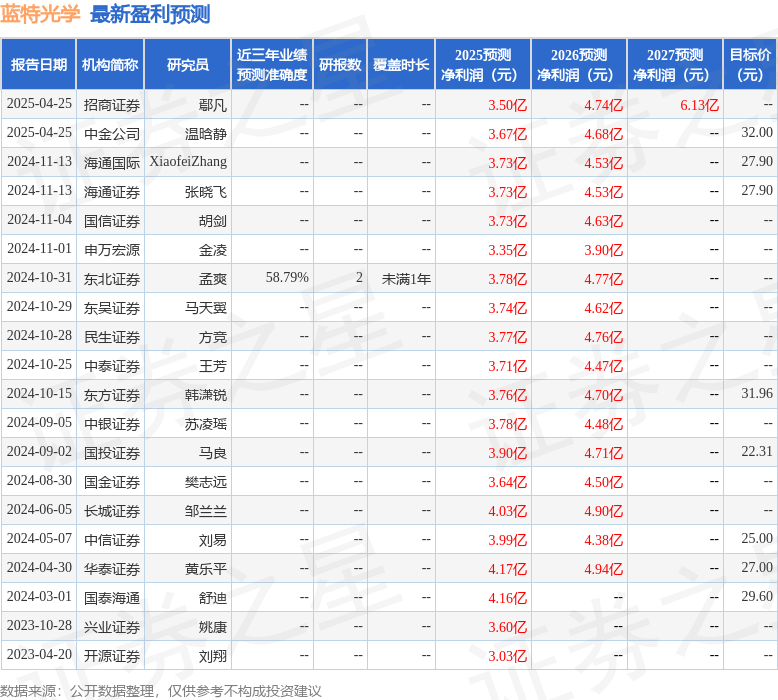
Task: Select 海通国际 institution cell
Action: pos(112,163)
